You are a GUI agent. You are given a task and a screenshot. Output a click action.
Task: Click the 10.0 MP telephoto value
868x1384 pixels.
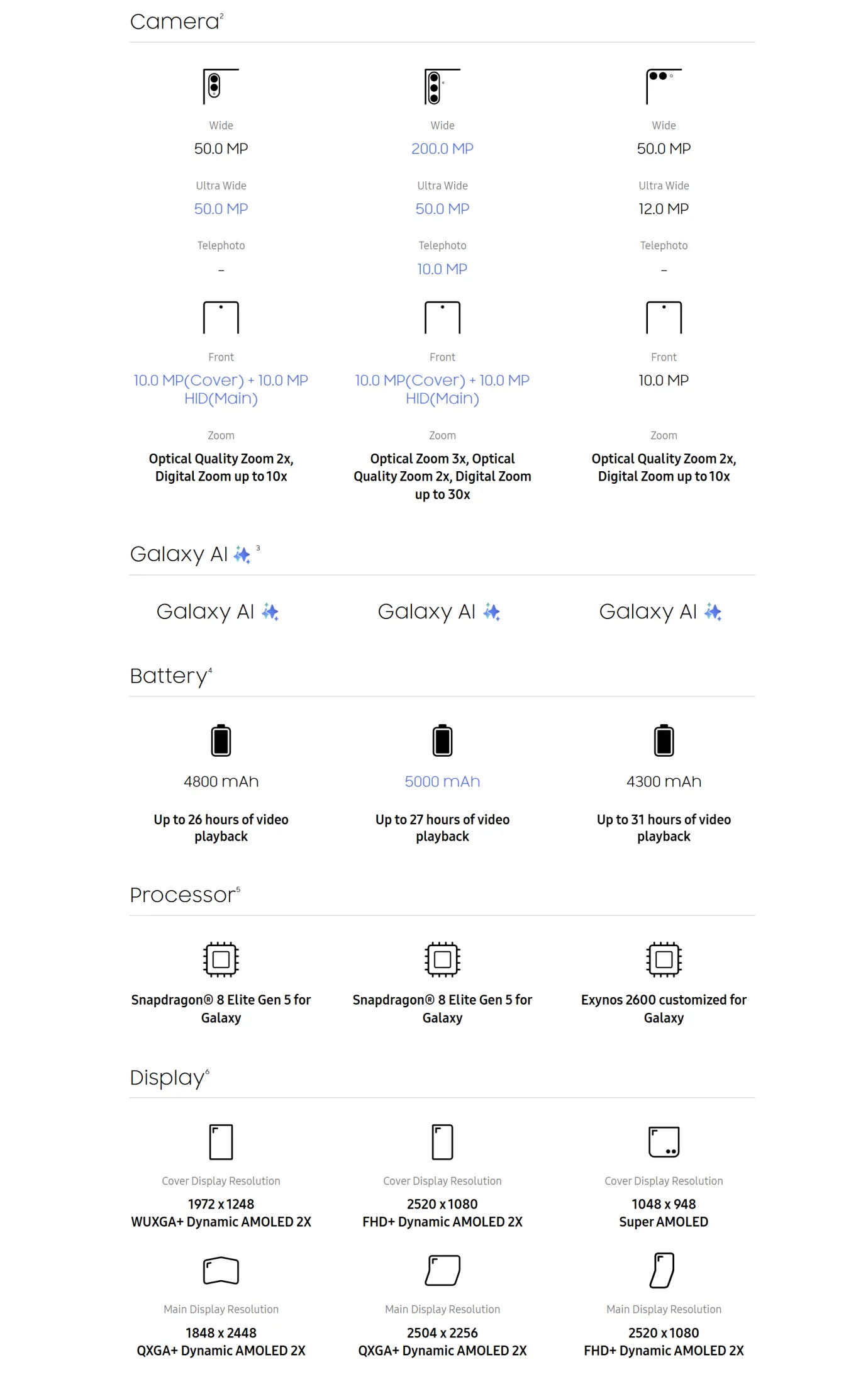pyautogui.click(x=442, y=269)
